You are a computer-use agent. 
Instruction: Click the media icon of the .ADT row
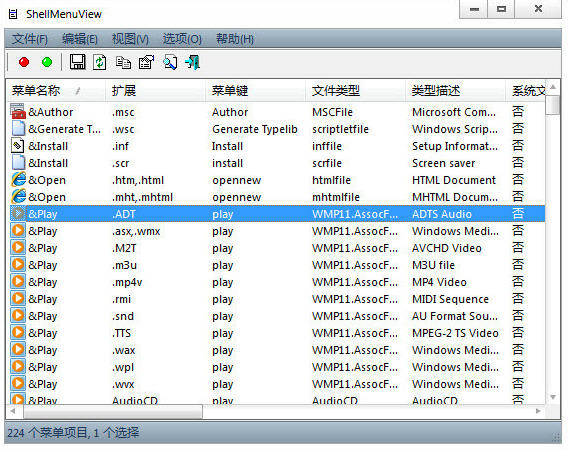coord(18,214)
